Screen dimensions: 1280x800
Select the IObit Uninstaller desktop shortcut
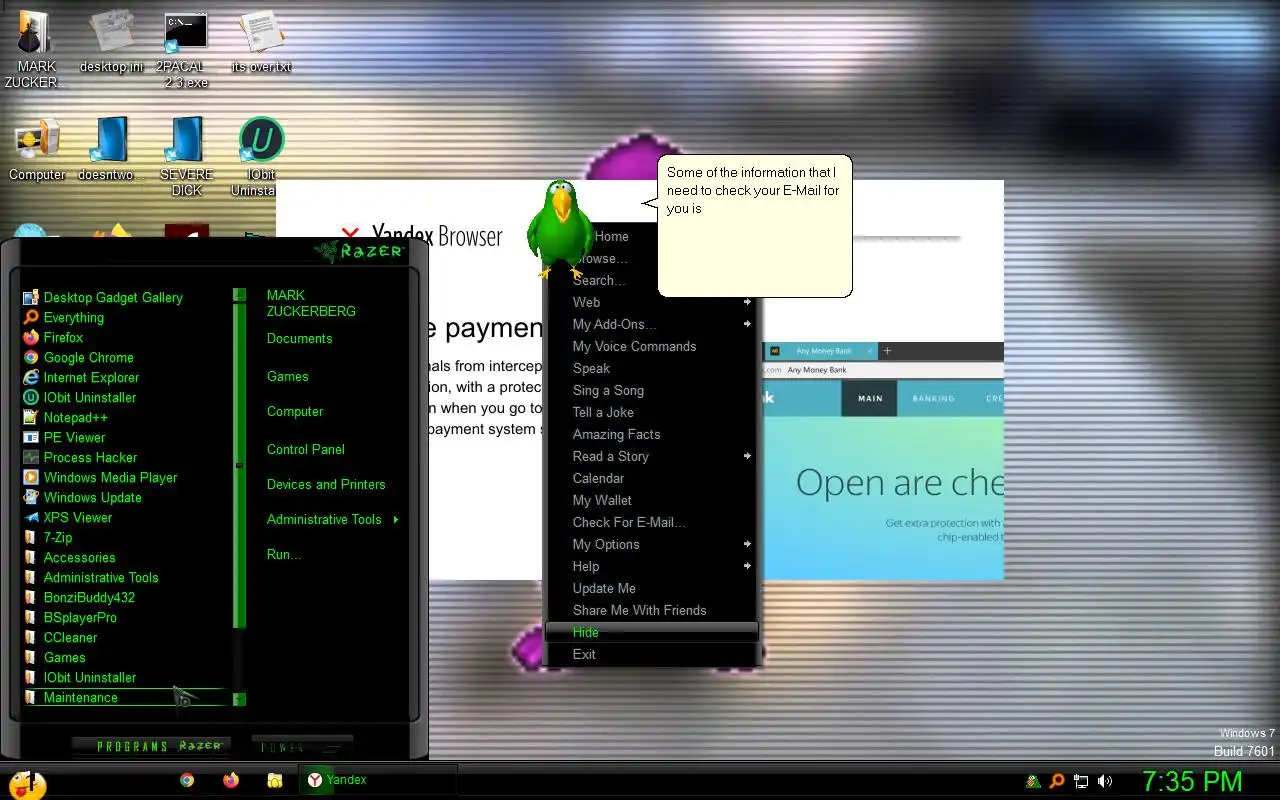261,157
